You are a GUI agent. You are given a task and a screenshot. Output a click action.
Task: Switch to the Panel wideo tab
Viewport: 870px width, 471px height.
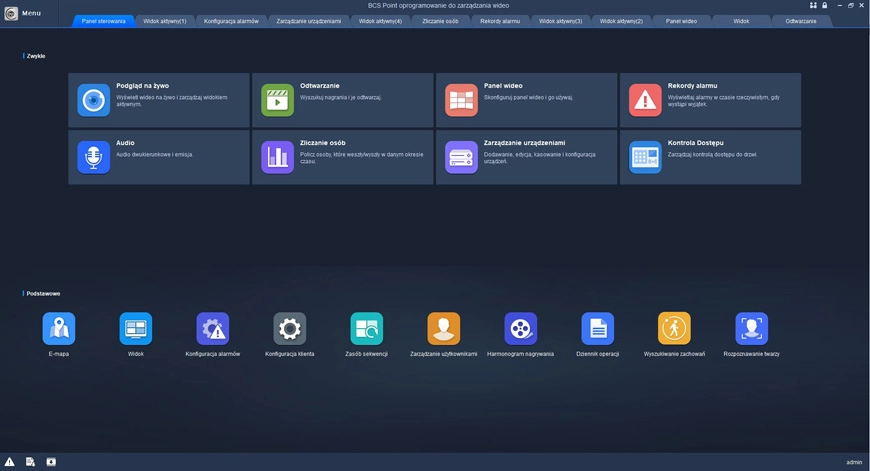coord(681,21)
